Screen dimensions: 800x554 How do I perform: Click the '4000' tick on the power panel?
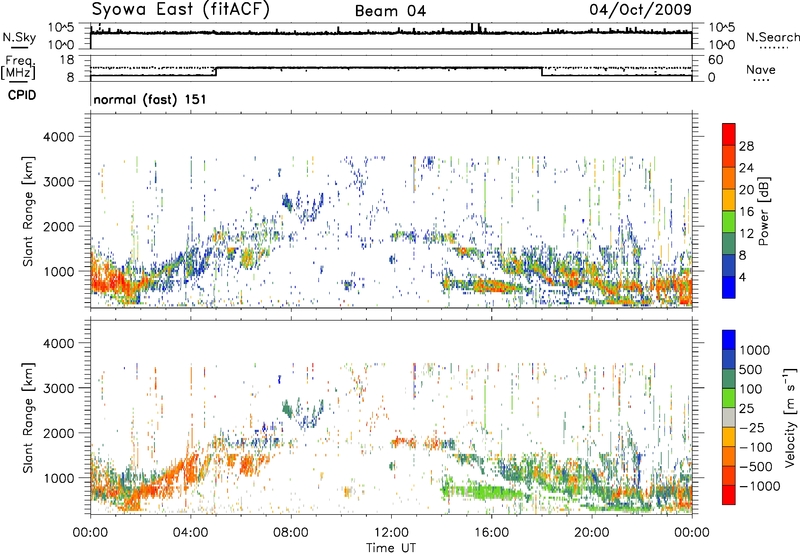tap(58, 137)
